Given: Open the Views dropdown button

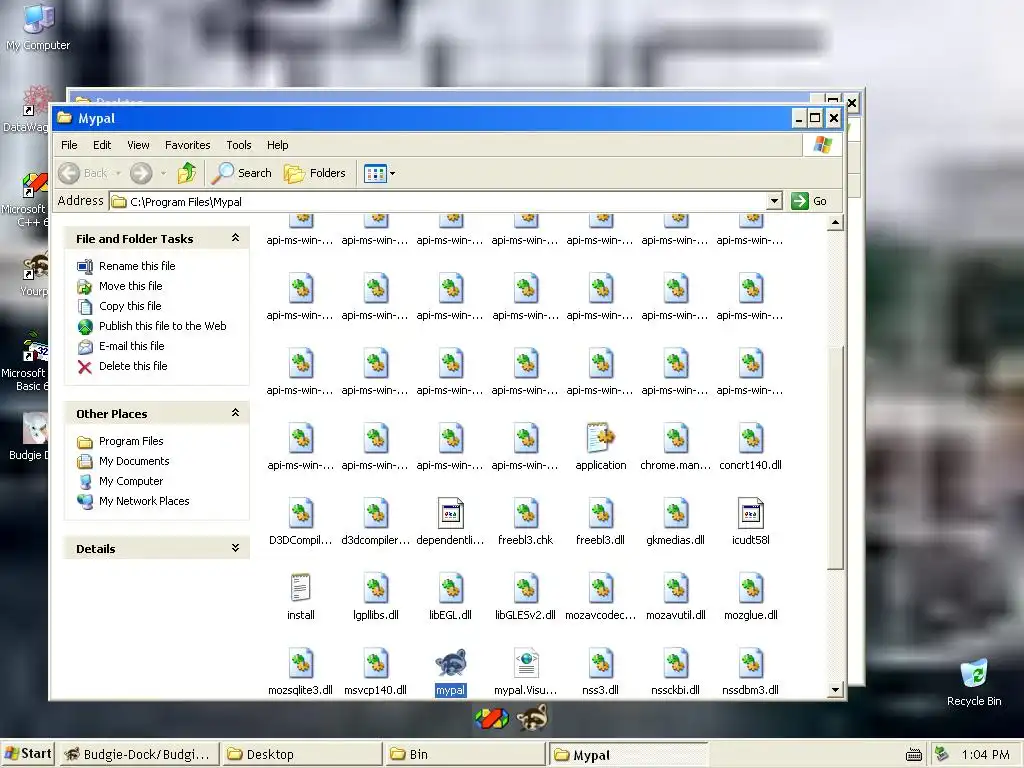Looking at the screenshot, I should point(379,174).
